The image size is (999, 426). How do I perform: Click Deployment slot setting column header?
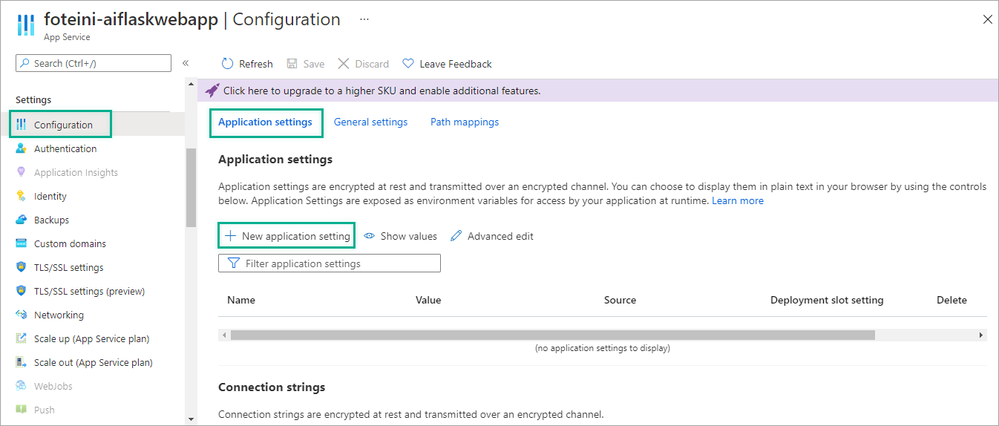coord(827,300)
